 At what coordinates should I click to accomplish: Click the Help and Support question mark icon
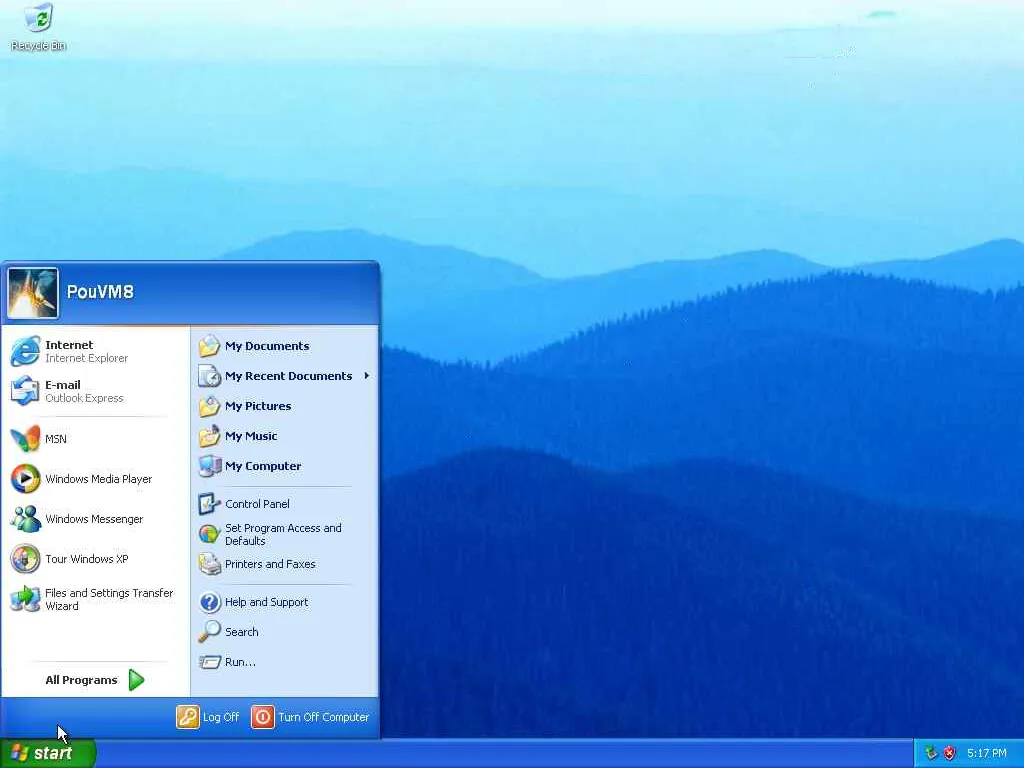tap(209, 602)
